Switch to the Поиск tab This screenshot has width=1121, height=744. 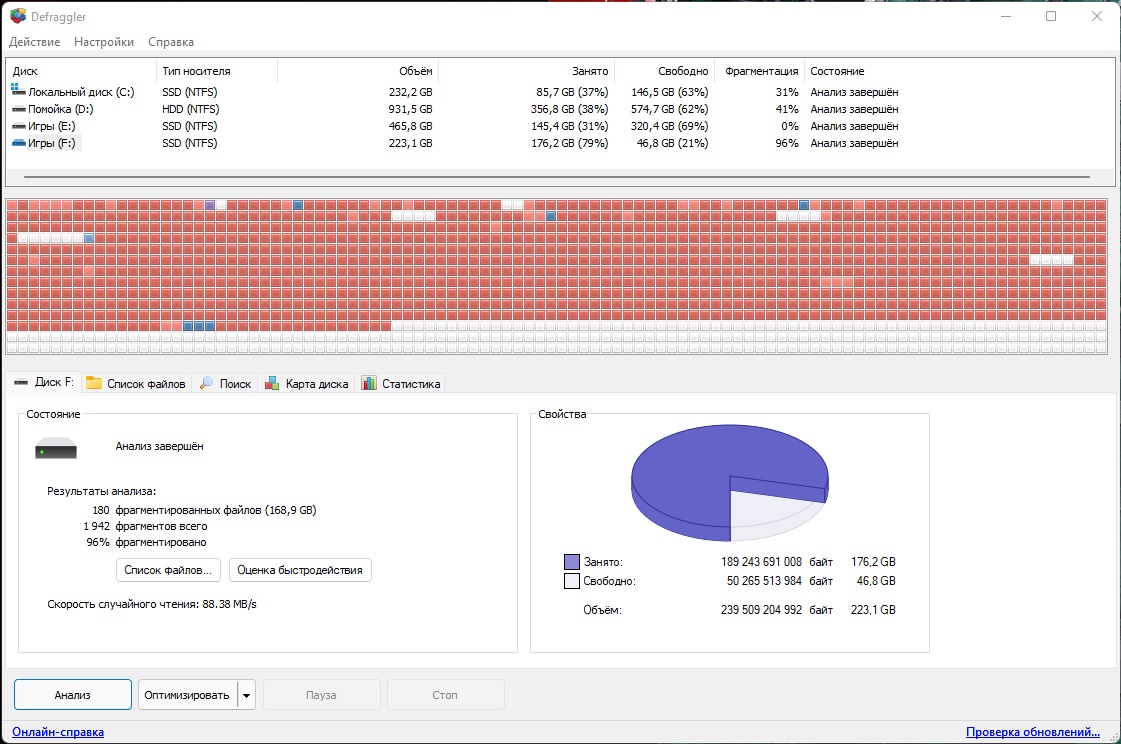point(225,384)
